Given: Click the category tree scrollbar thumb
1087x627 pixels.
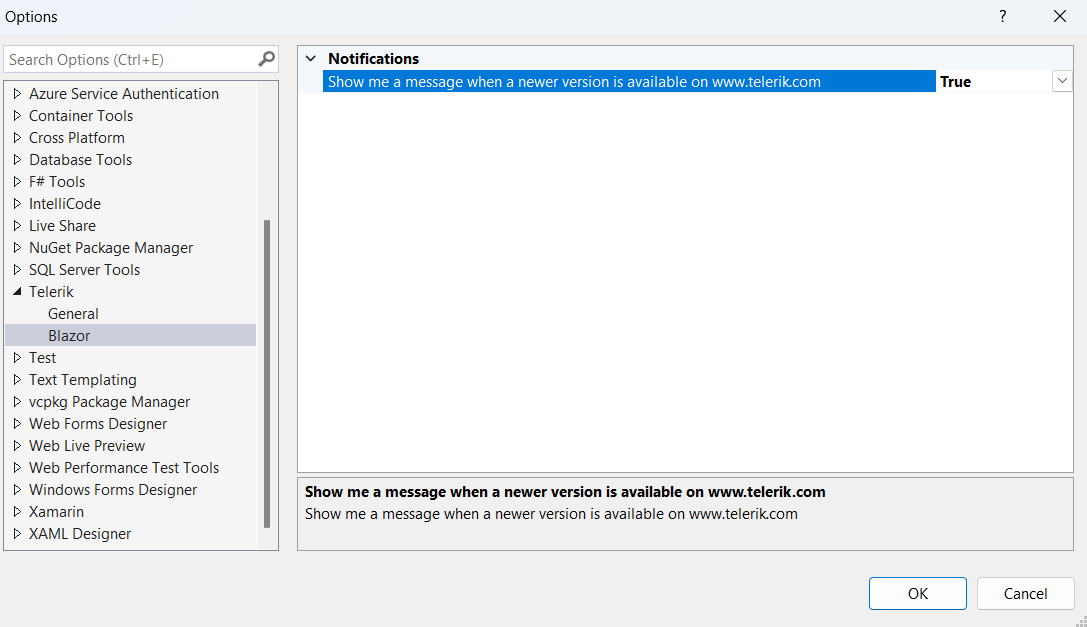Looking at the screenshot, I should pyautogui.click(x=267, y=374).
